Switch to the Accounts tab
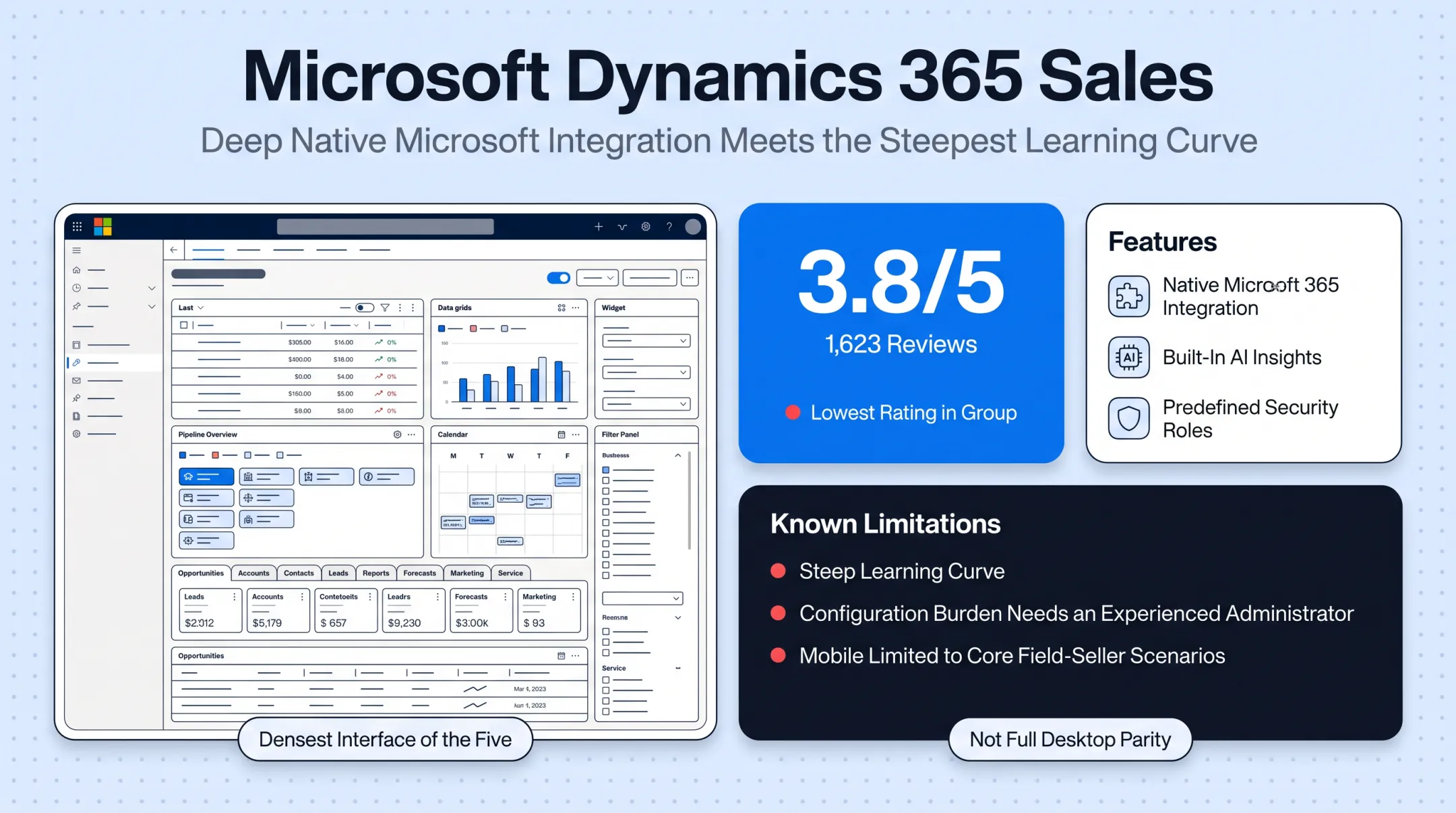 253,573
